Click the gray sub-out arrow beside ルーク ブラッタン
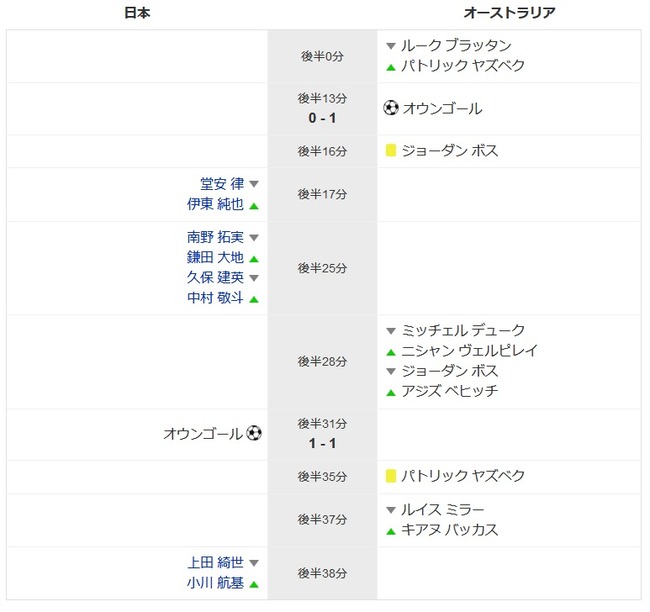This screenshot has width=650, height=612. coord(390,46)
